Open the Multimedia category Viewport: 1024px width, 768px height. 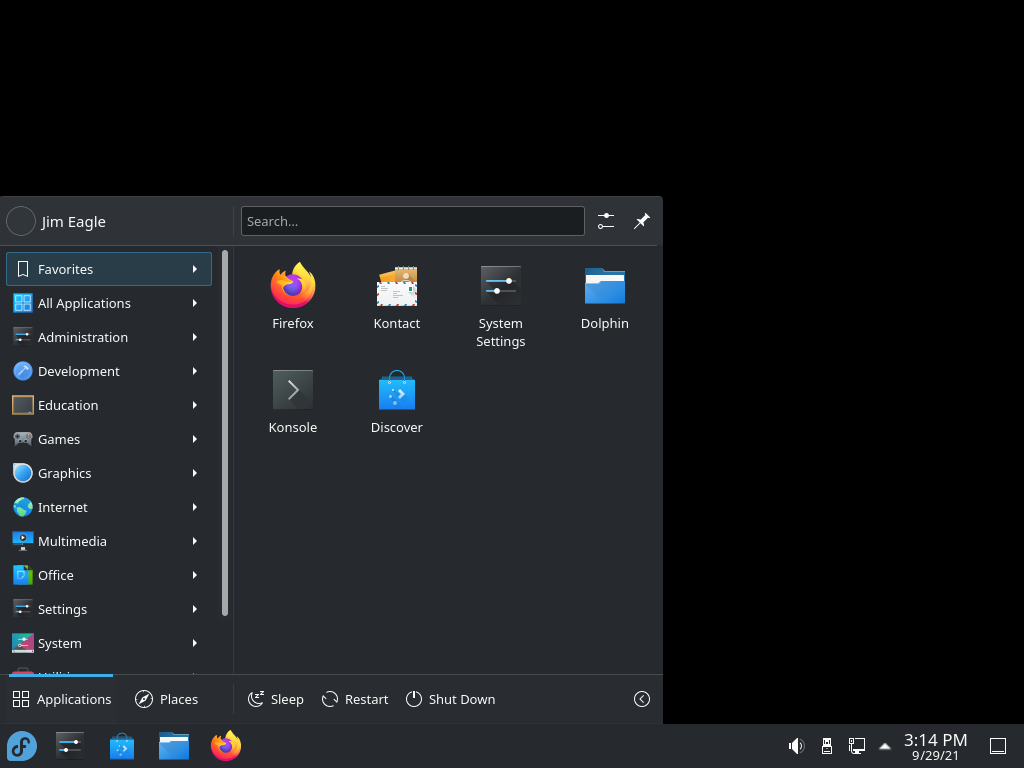(x=109, y=541)
